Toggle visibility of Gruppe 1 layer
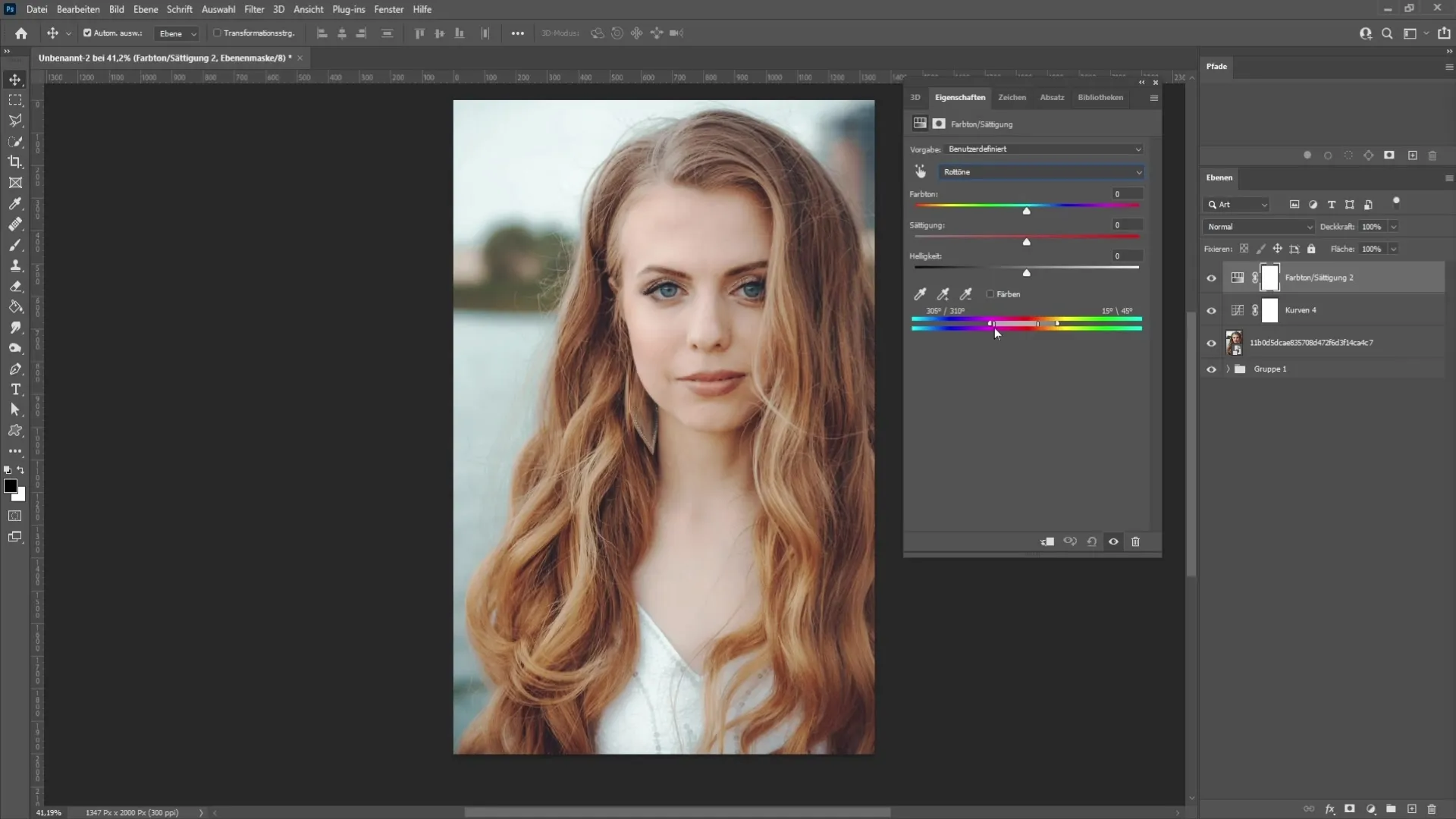1456x819 pixels. pos(1212,369)
